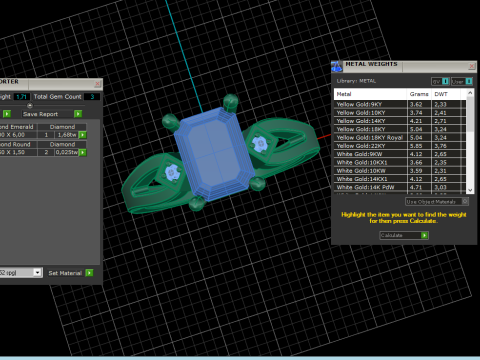480x360 pixels.
Task: Click the Total Gem Count value 3
Action: click(92, 97)
